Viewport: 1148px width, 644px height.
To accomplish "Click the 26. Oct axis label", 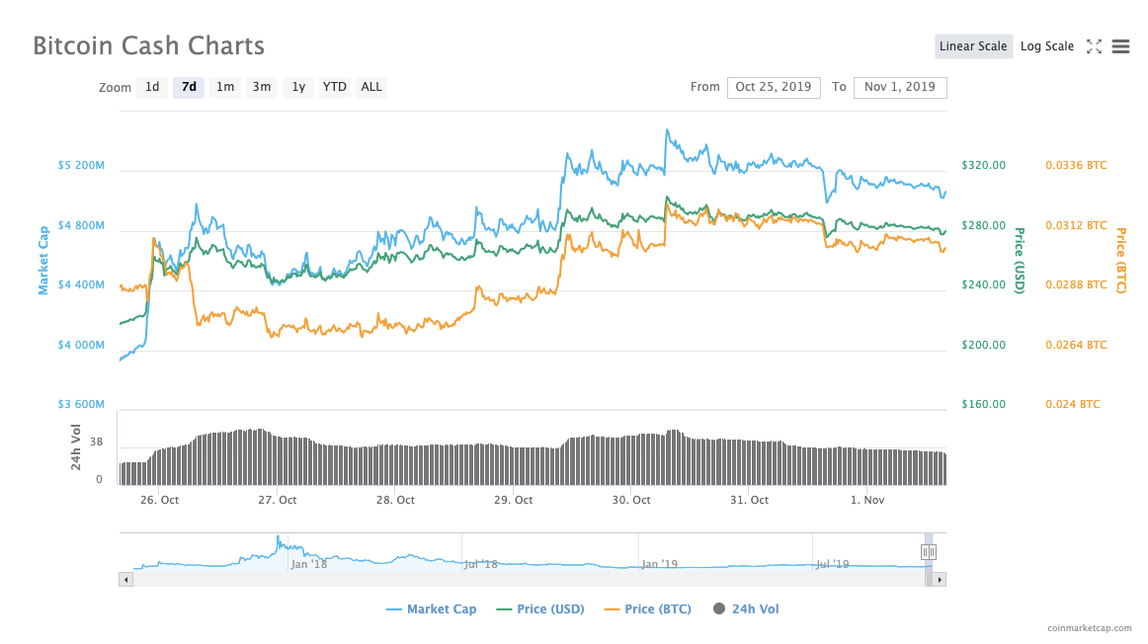I will [160, 500].
